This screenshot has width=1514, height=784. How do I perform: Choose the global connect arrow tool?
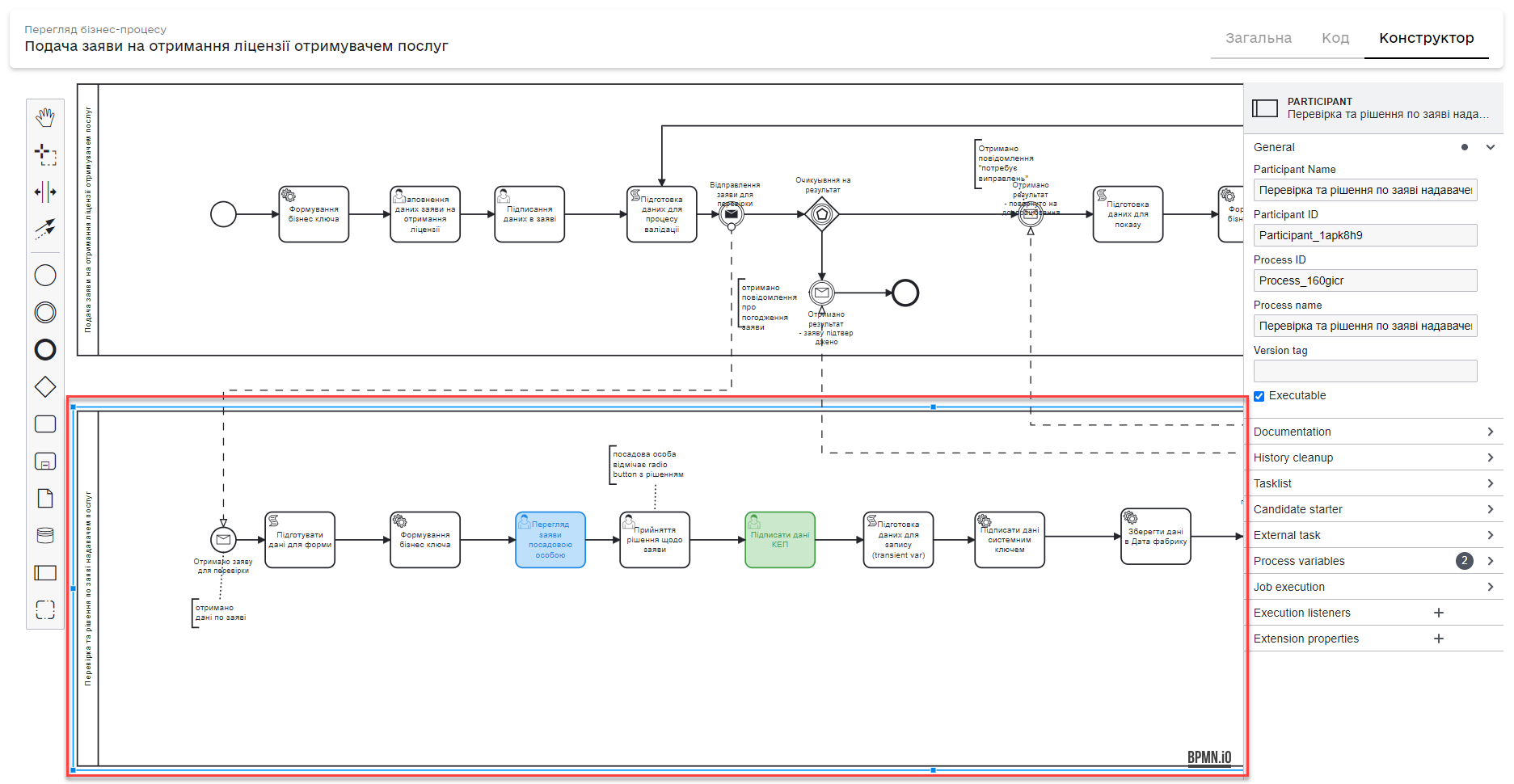point(45,229)
